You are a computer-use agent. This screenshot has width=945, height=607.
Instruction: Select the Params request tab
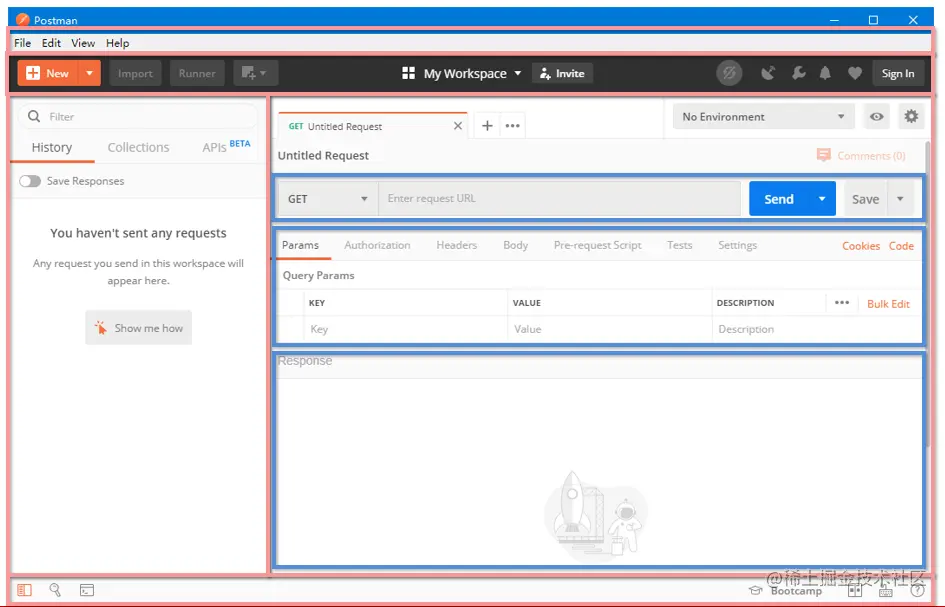click(x=300, y=245)
